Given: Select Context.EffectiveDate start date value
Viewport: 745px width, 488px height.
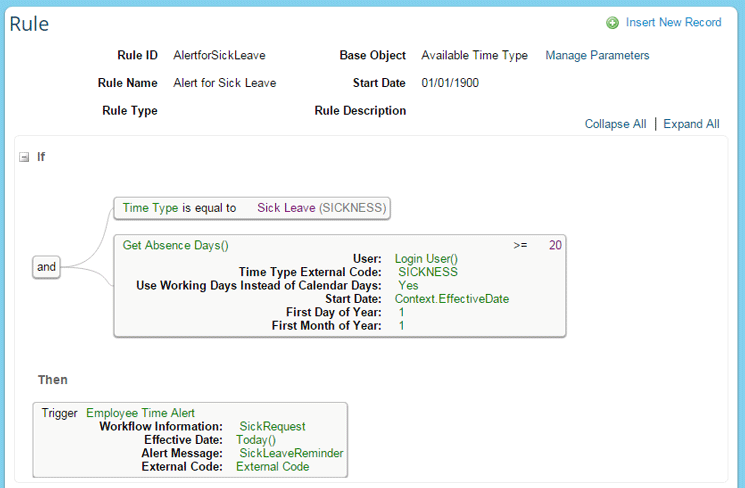Looking at the screenshot, I should pos(445,299).
